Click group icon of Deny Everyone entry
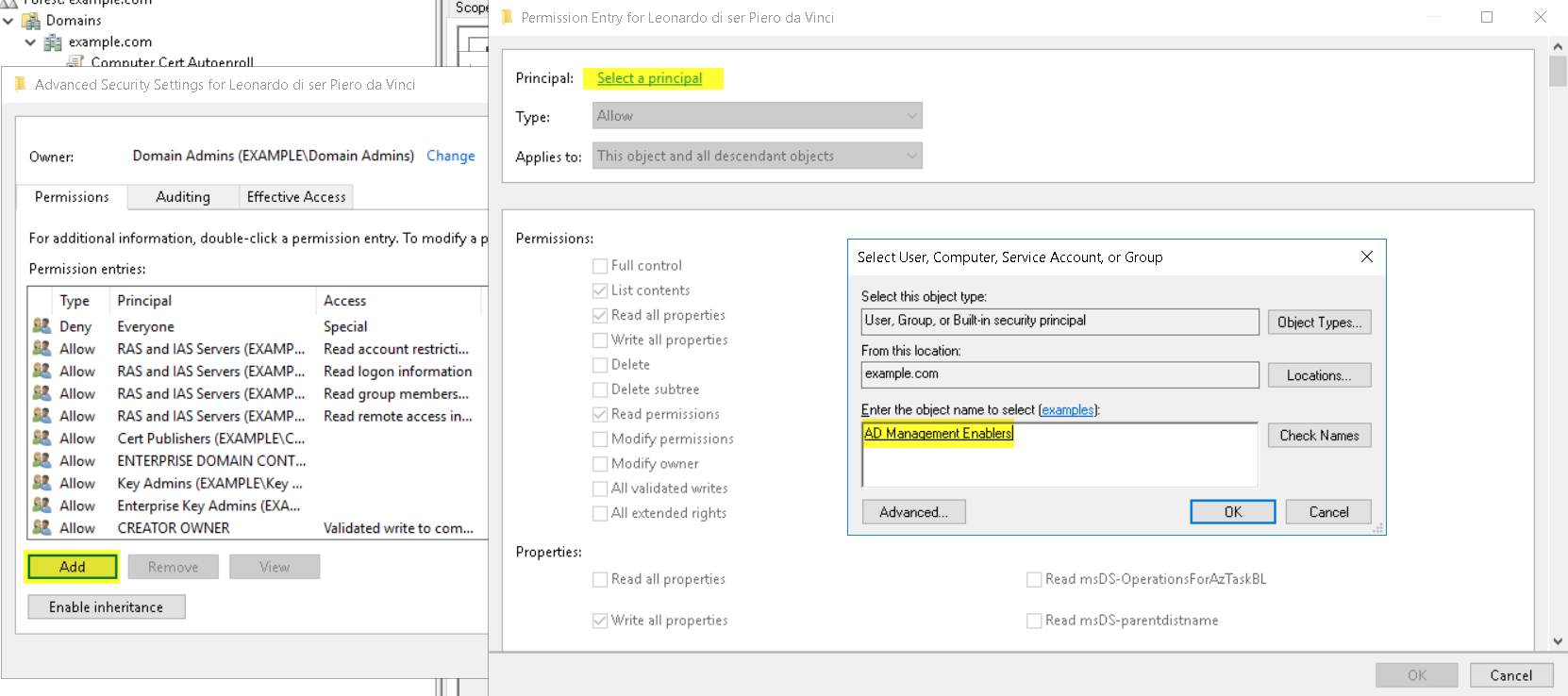The image size is (1568, 696). pos(42,326)
